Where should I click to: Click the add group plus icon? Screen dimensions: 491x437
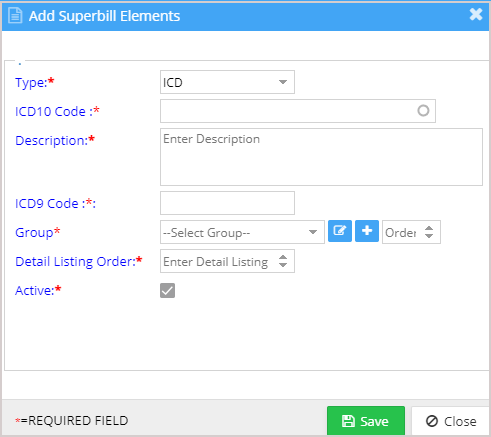tap(367, 231)
